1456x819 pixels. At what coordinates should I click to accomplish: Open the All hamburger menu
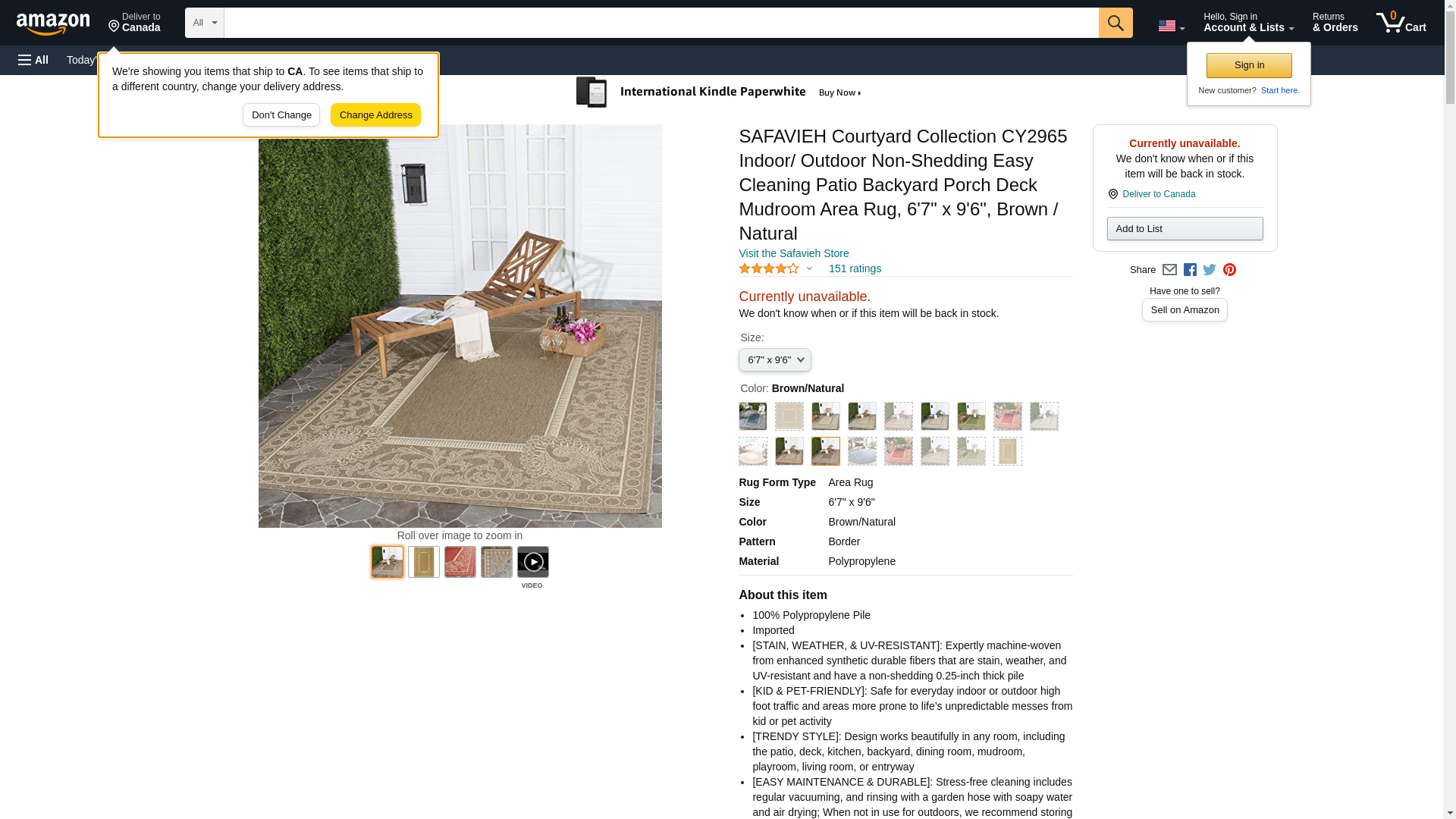33,60
